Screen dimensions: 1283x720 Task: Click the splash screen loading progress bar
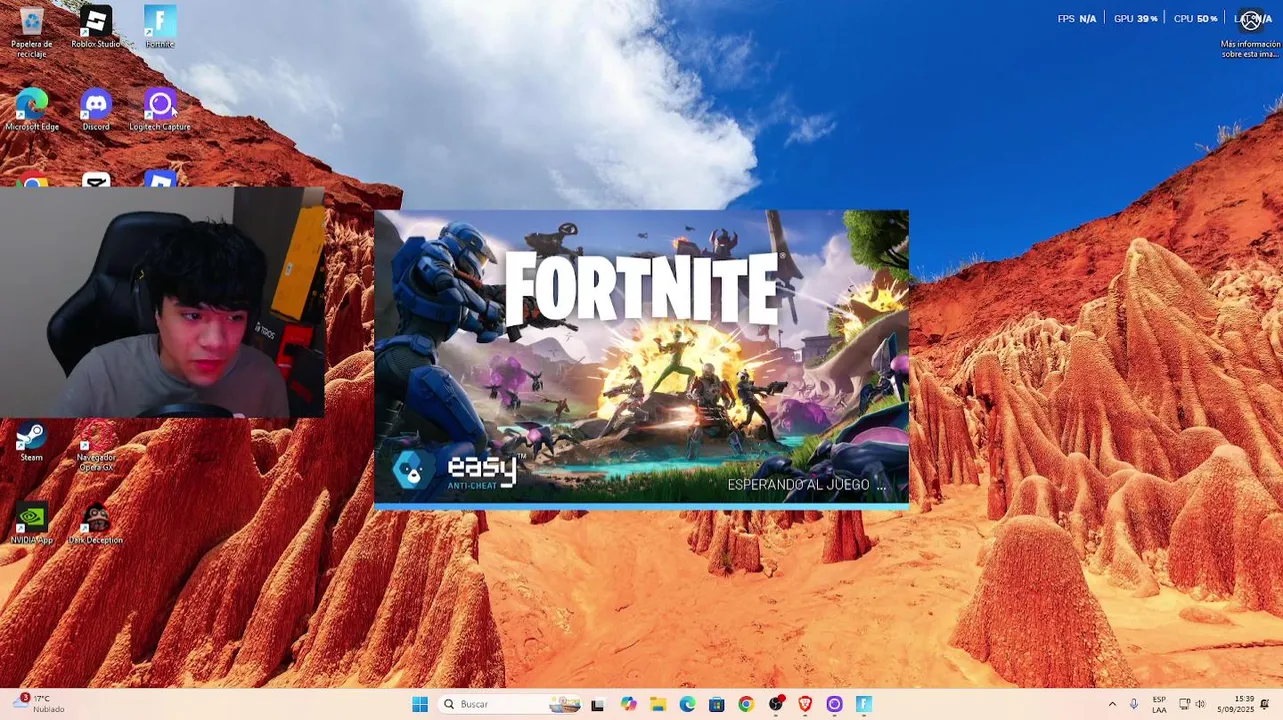pos(641,507)
